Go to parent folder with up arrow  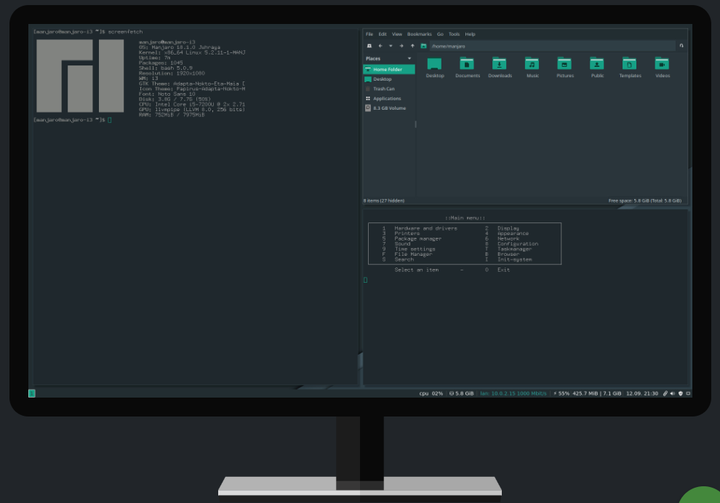pyautogui.click(x=412, y=46)
